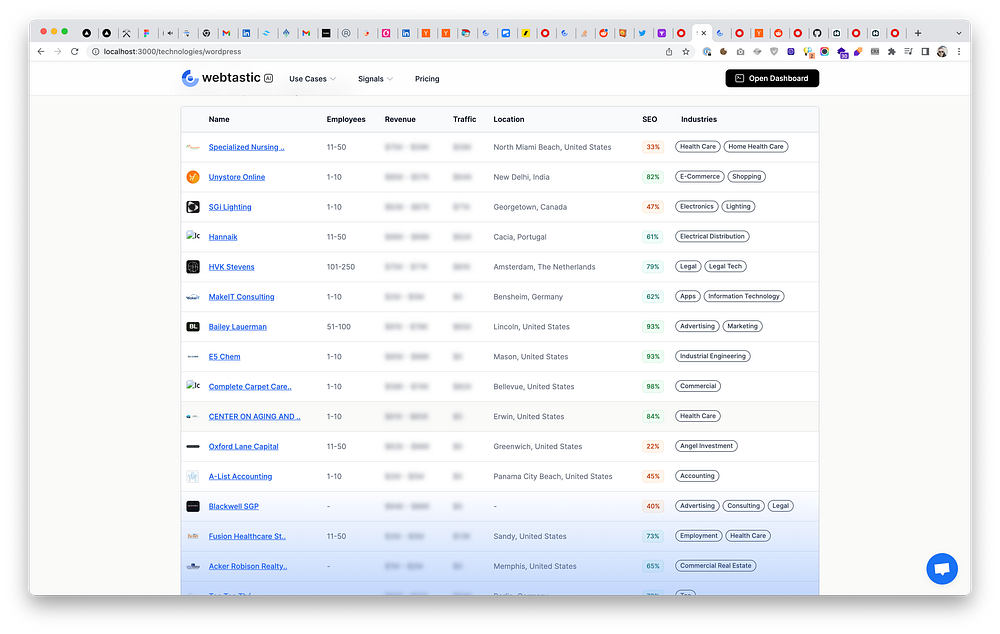The width and height of the screenshot is (1000, 634).
Task: Expand the Use Cases dropdown
Action: pos(312,79)
